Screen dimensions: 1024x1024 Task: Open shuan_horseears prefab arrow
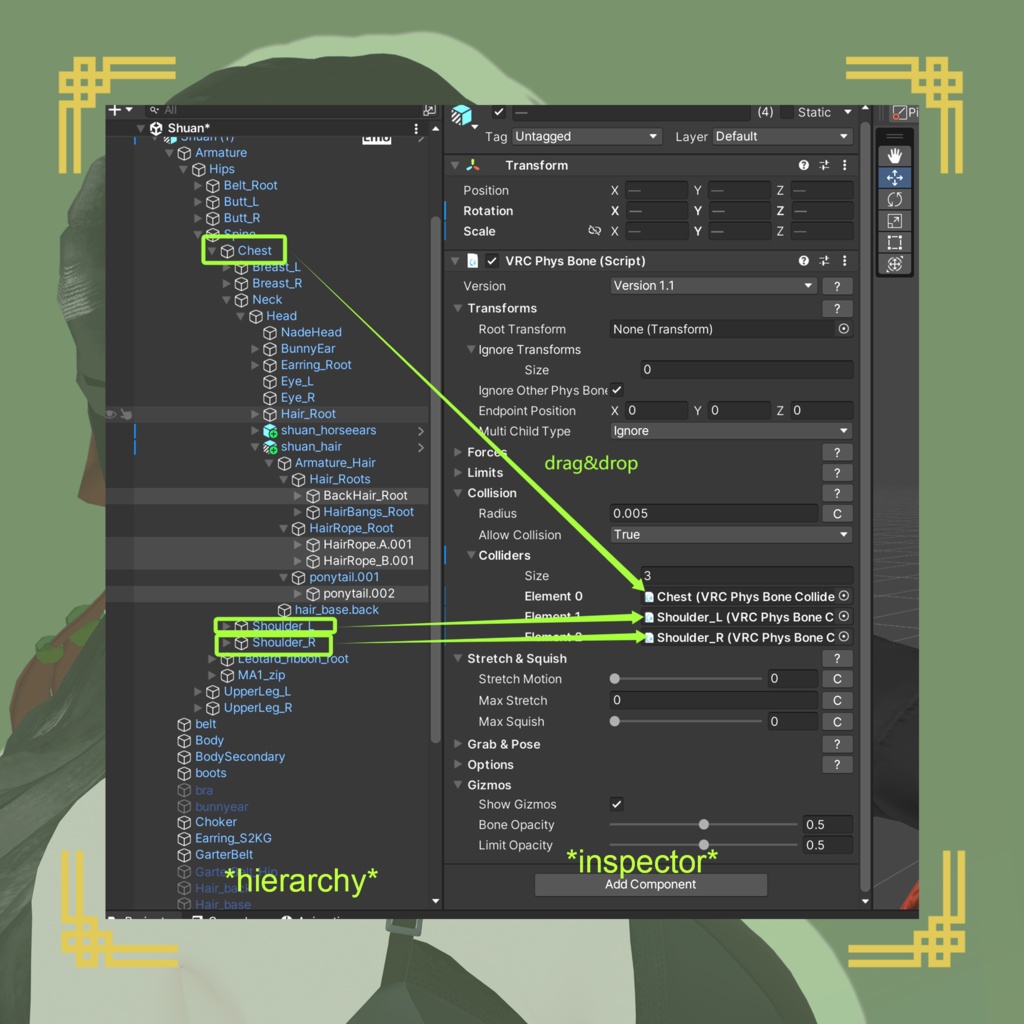(421, 430)
